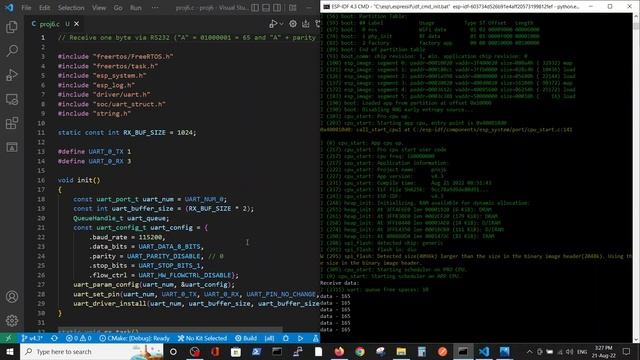Click the VS Code logo icon
The height and width of the screenshot is (360, 640).
coord(9,7)
